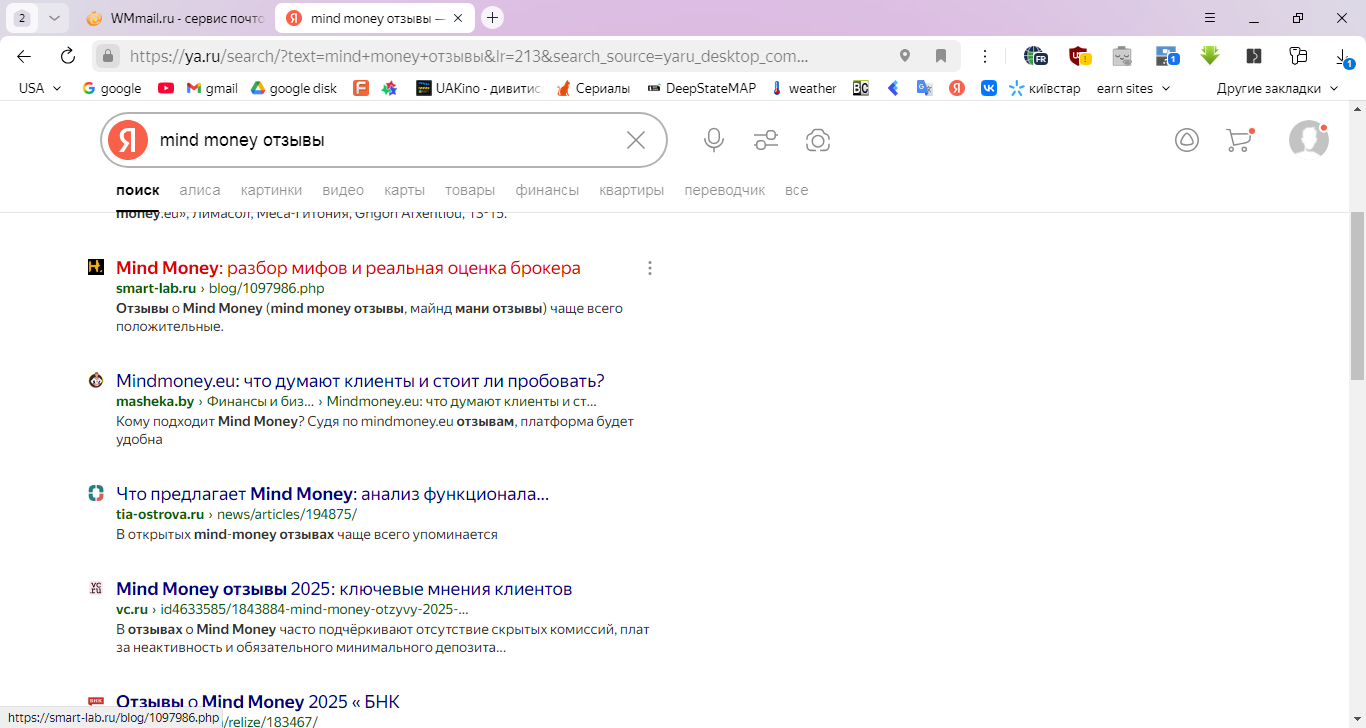This screenshot has height=728, width=1366.
Task: Open the user profile avatar
Action: (x=1308, y=140)
